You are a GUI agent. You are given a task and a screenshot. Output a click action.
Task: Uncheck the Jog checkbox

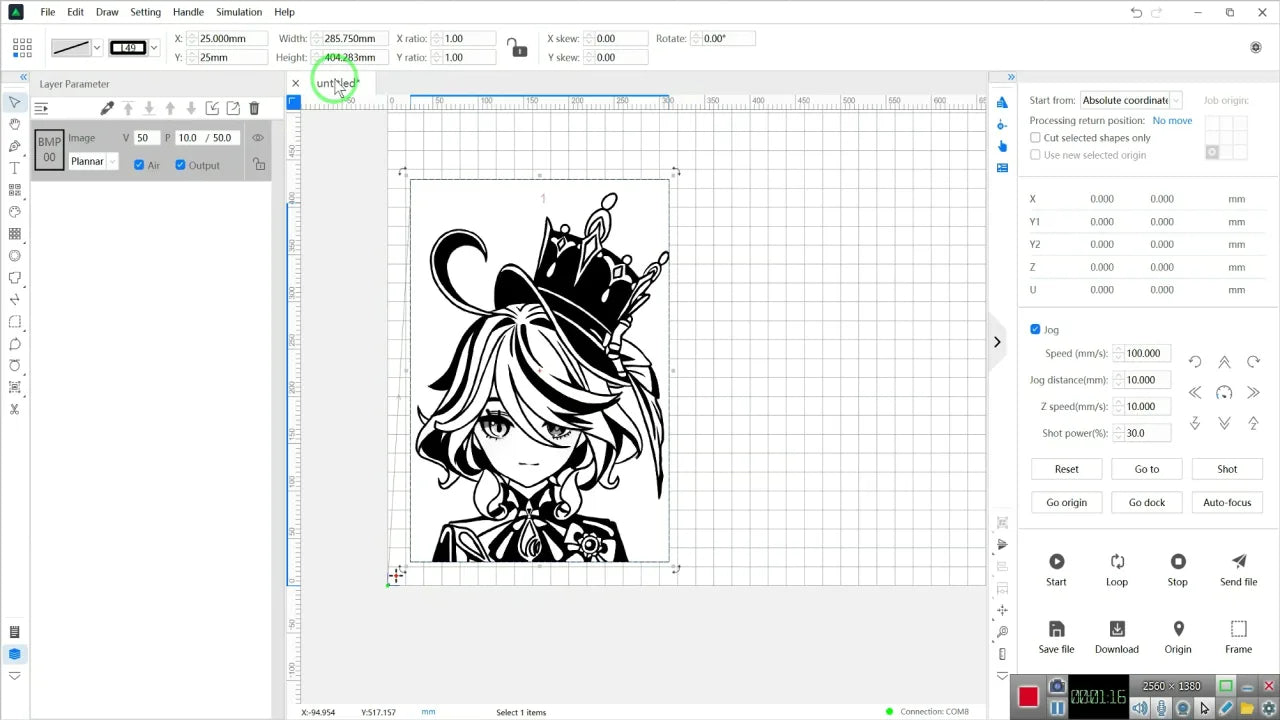[x=1035, y=329]
